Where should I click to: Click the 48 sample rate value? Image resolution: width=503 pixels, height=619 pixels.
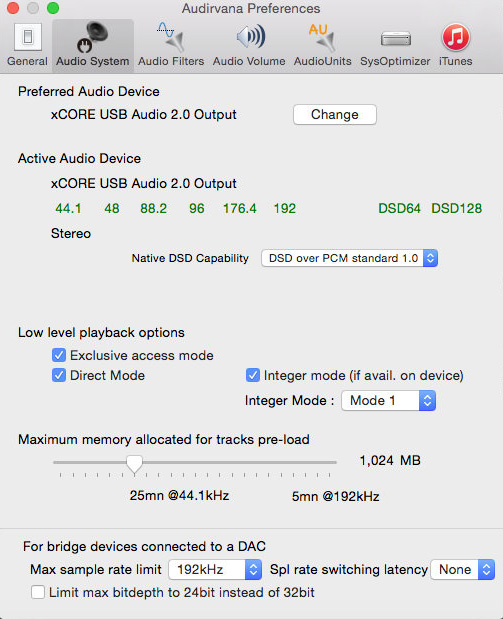click(x=112, y=208)
